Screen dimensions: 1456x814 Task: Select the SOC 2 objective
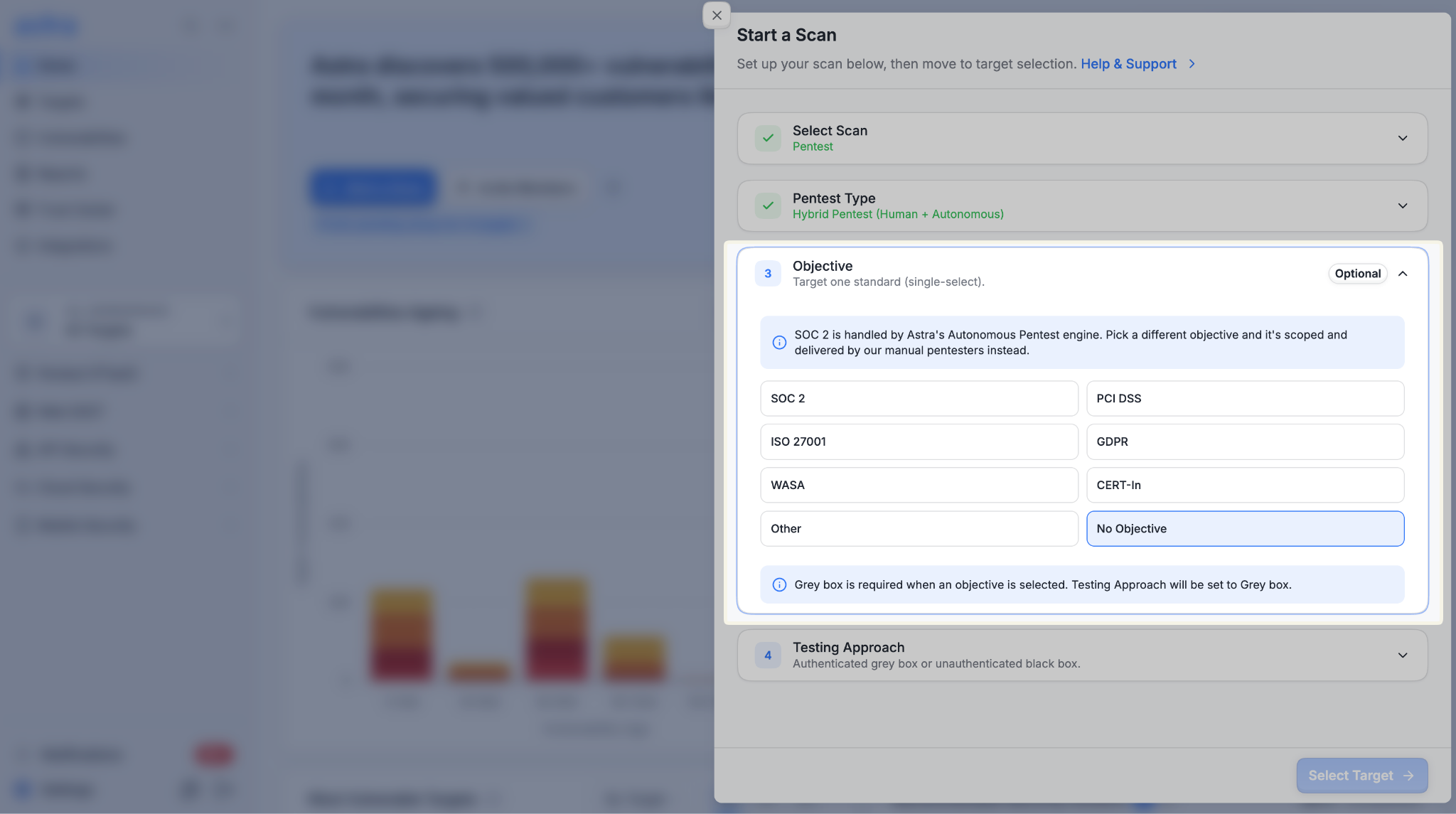tap(919, 399)
